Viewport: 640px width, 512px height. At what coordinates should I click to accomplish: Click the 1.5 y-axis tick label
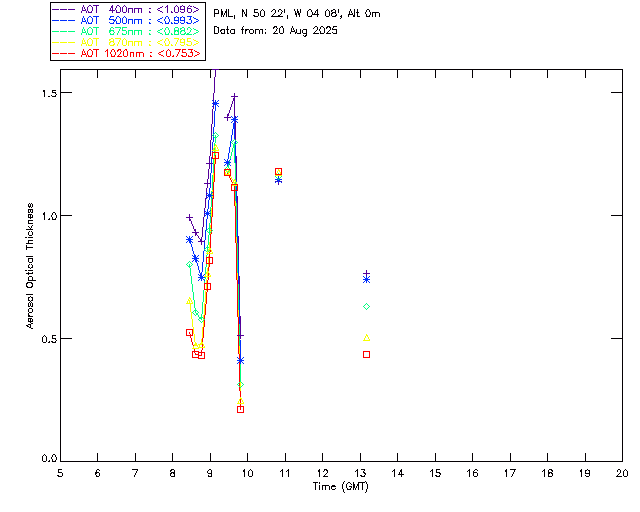pyautogui.click(x=49, y=93)
